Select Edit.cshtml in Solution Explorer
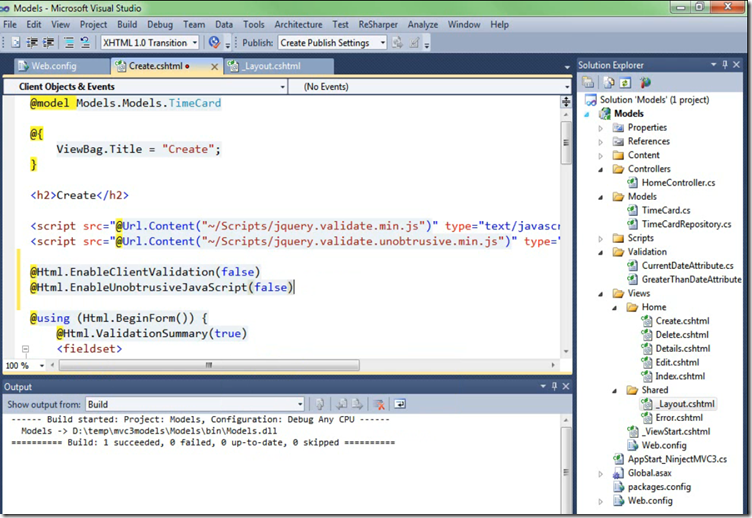 coord(677,363)
